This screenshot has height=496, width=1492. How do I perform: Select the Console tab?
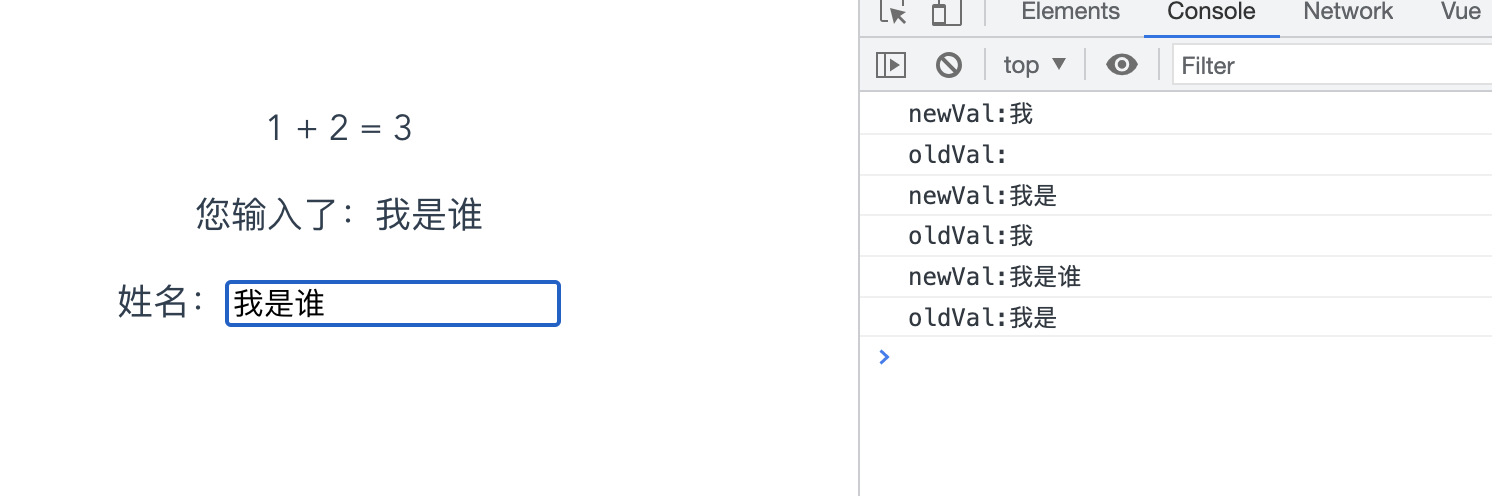coord(1211,12)
